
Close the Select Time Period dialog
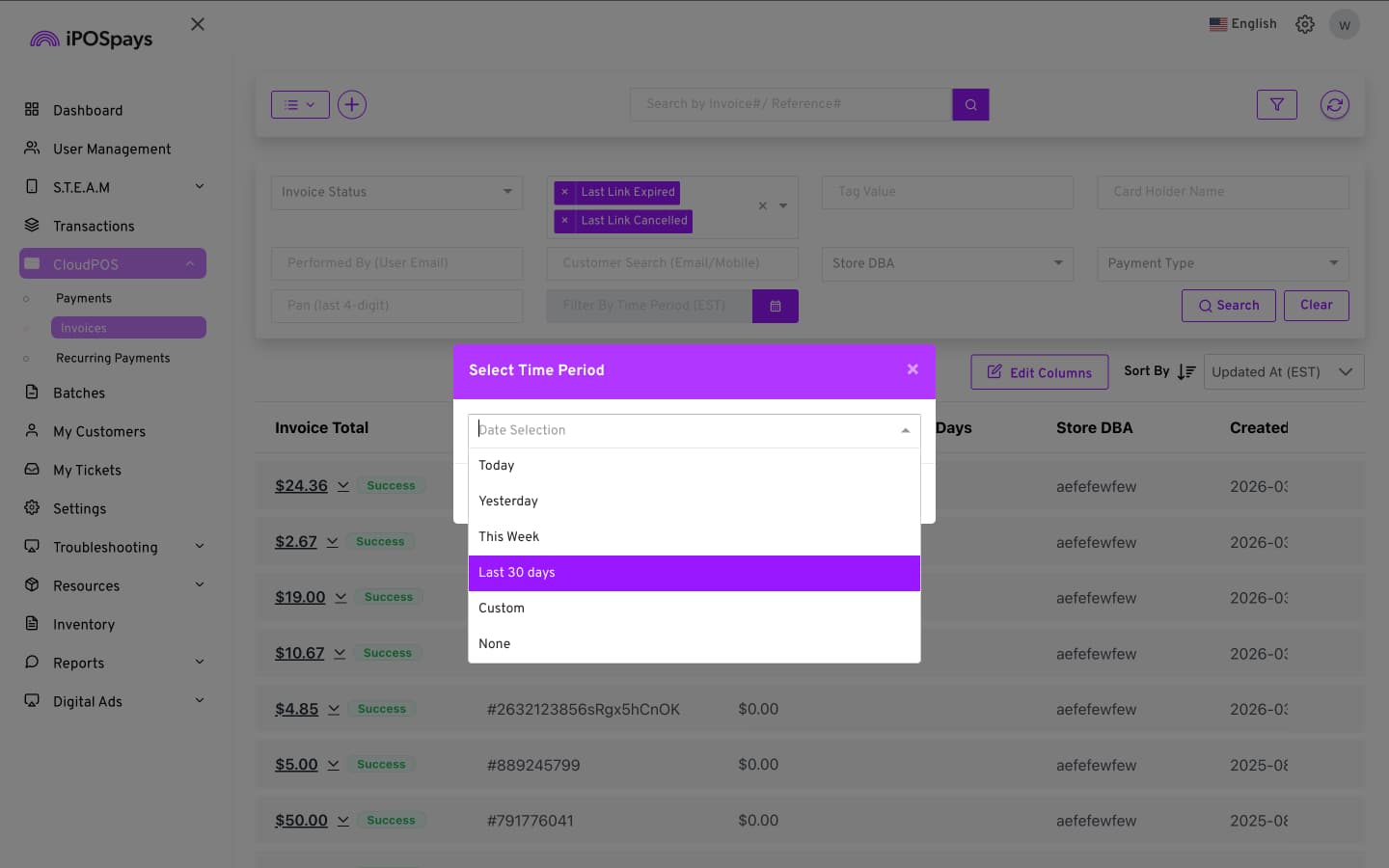912,369
